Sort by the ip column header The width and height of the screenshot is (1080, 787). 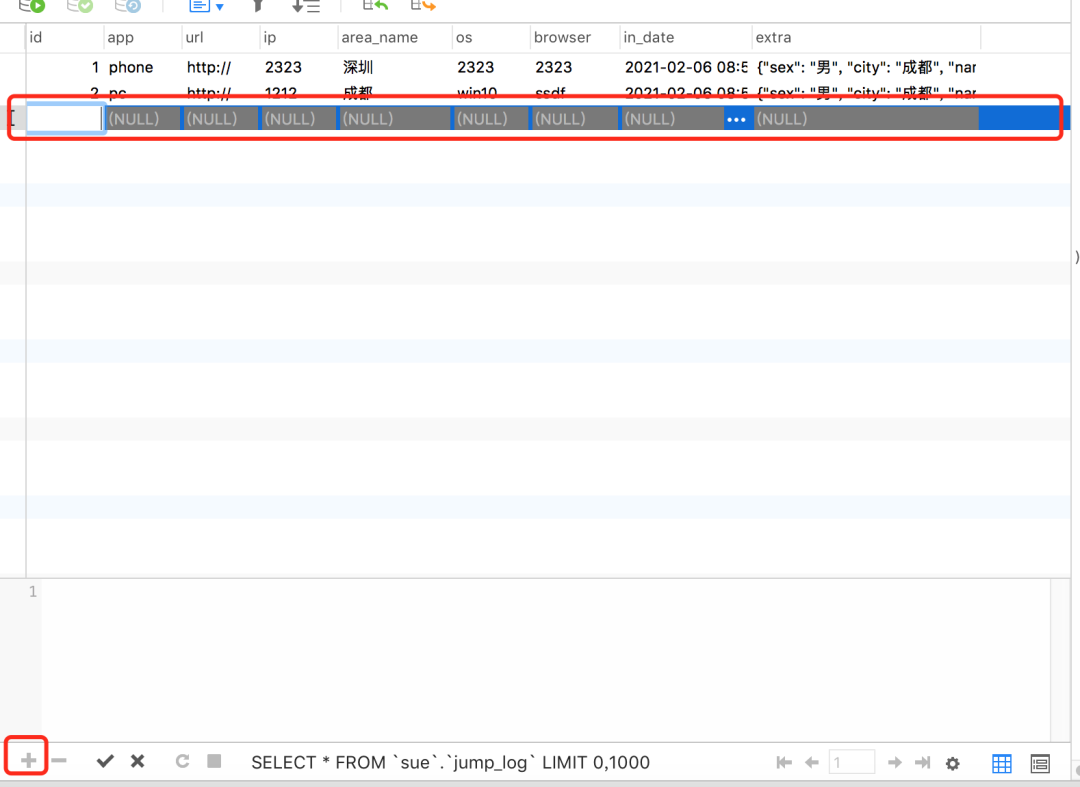coord(300,38)
